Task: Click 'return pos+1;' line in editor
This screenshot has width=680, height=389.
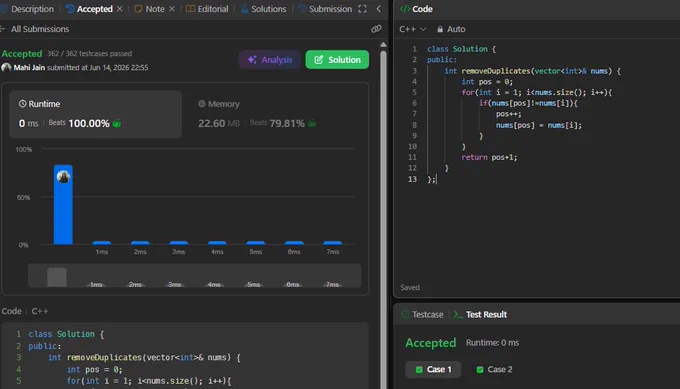Action: point(489,157)
